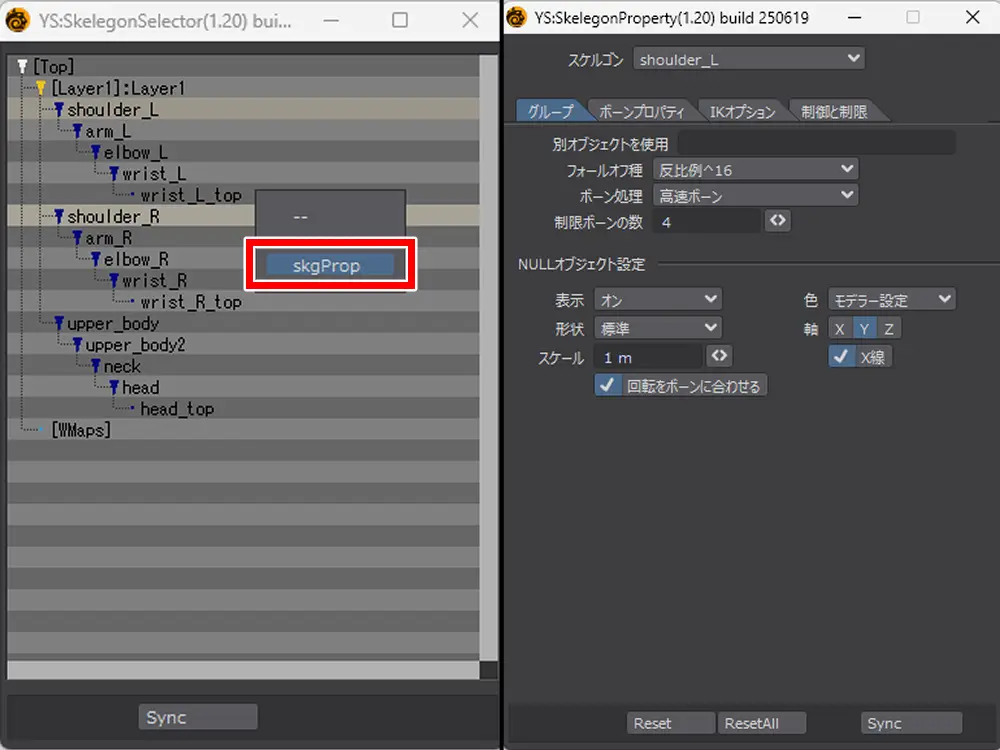
Task: Toggle the X線 checkbox
Action: [x=841, y=357]
